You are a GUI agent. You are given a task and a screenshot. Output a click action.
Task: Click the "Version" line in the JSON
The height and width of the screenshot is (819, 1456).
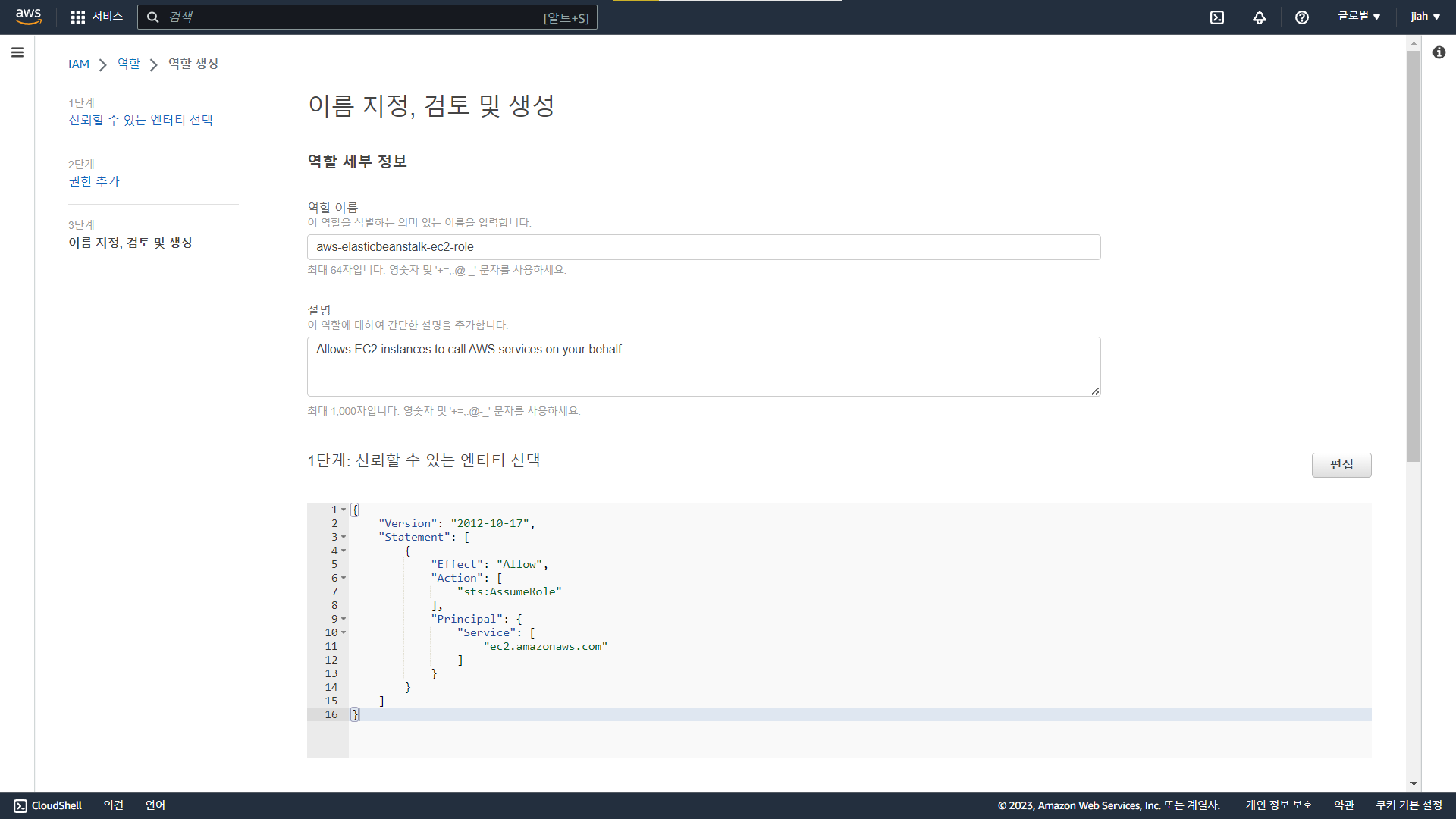457,523
